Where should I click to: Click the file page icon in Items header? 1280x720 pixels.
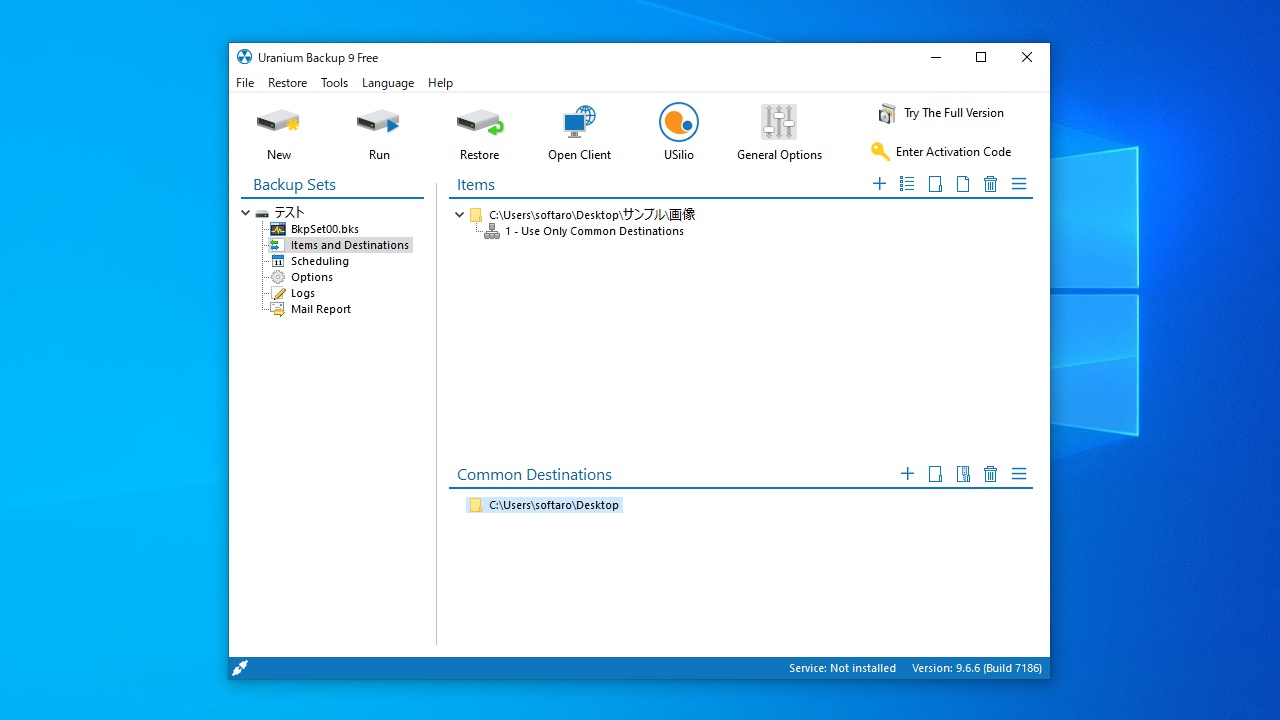click(963, 184)
